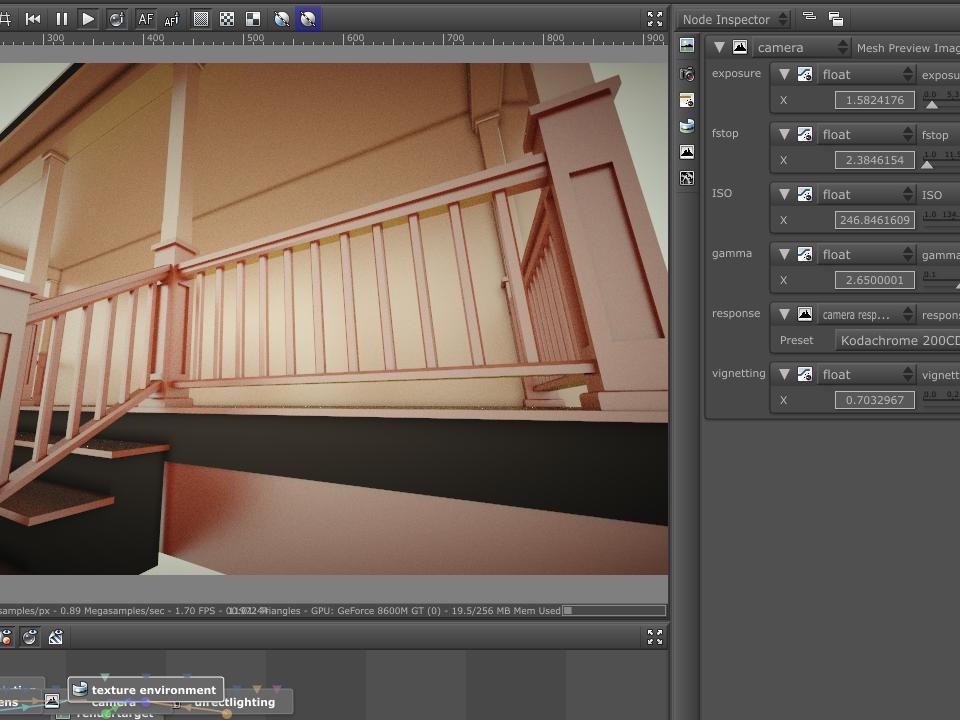The image size is (960, 720).
Task: Collapse the exposure float section
Action: coord(784,74)
